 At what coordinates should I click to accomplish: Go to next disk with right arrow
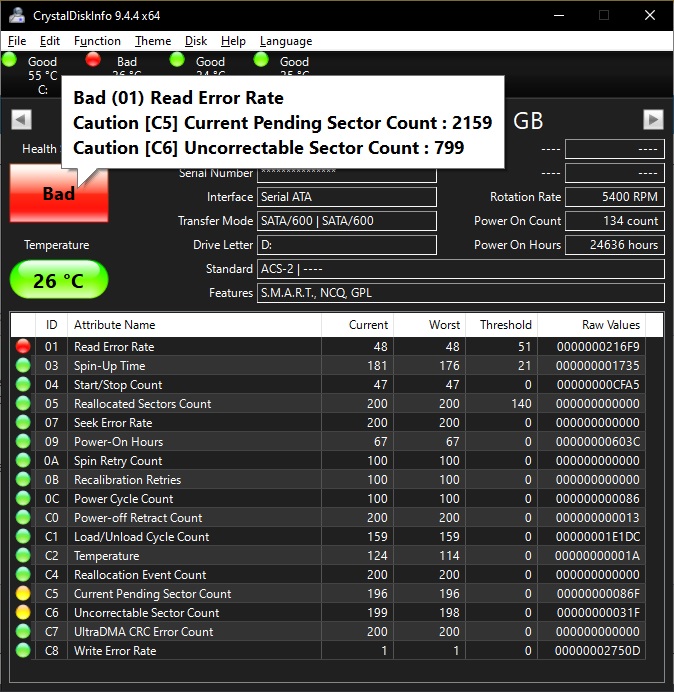pyautogui.click(x=653, y=120)
